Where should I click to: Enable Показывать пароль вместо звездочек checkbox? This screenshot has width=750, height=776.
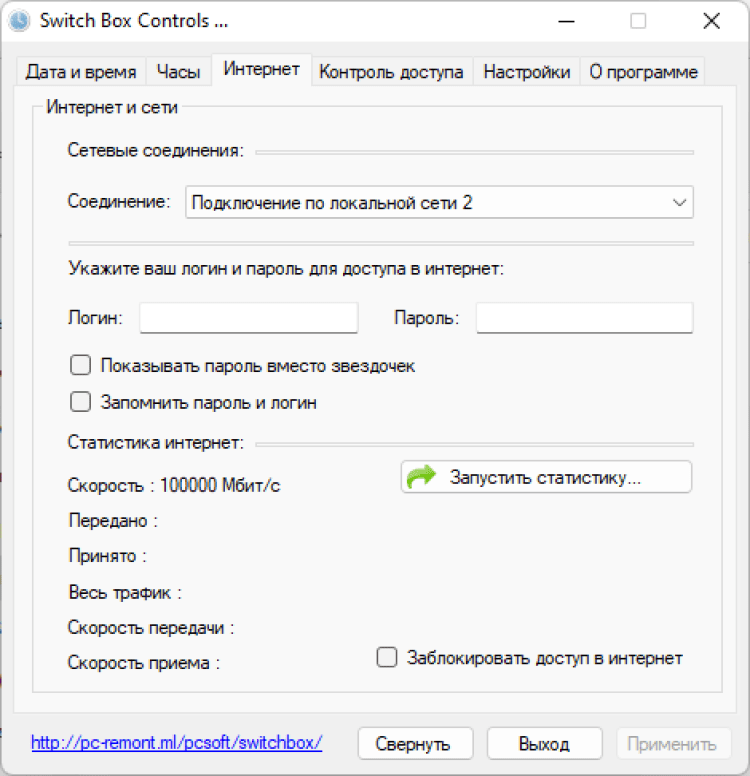pyautogui.click(x=81, y=366)
